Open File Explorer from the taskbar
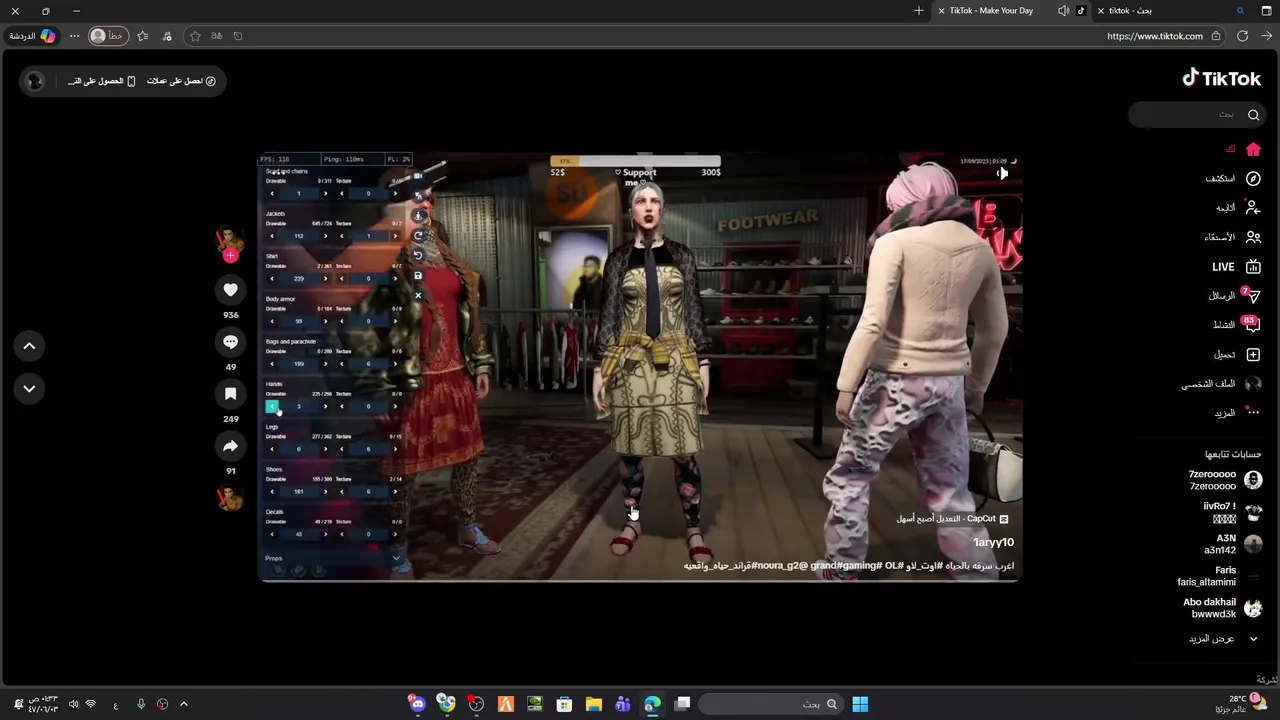Image resolution: width=1280 pixels, height=720 pixels. pyautogui.click(x=594, y=704)
